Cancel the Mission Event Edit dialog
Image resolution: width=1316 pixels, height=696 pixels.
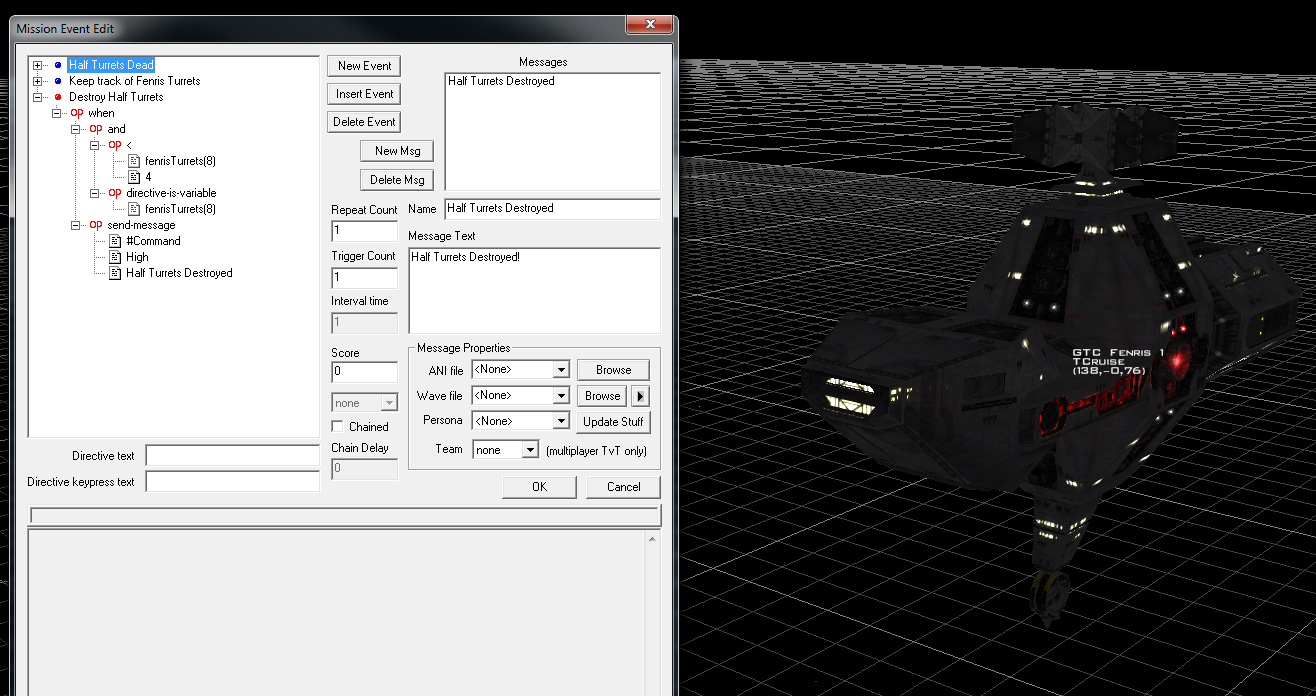pos(624,487)
